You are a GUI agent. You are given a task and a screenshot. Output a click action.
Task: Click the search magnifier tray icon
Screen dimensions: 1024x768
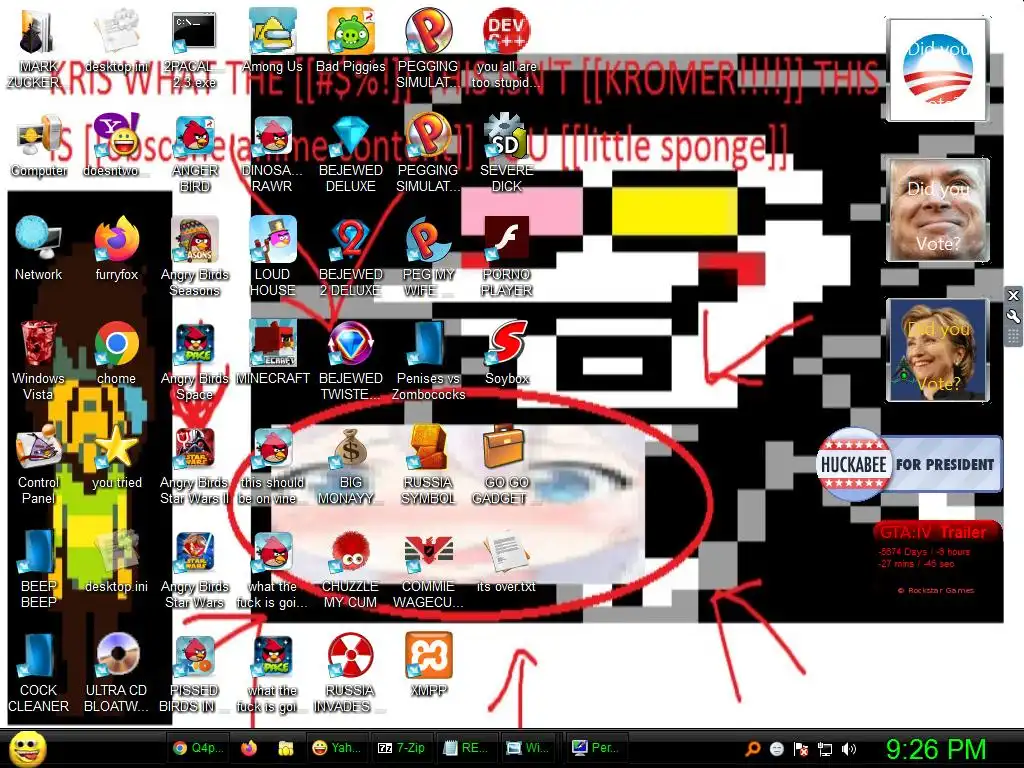(x=752, y=749)
